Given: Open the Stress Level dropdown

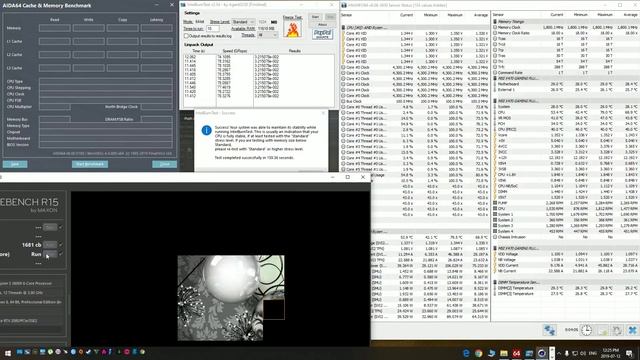Looking at the screenshot, I should (x=244, y=22).
